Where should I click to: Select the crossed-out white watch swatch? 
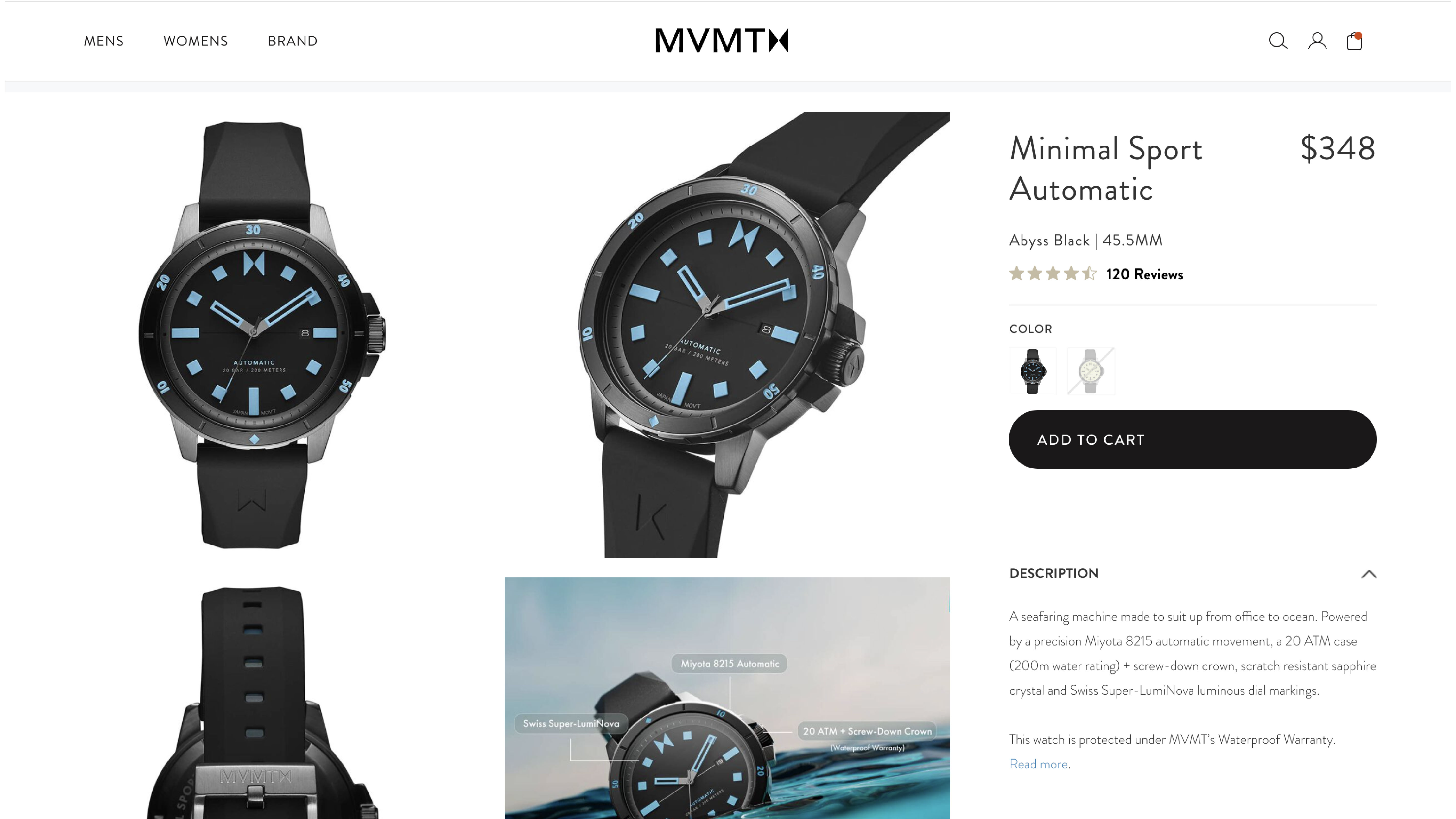pyautogui.click(x=1091, y=371)
